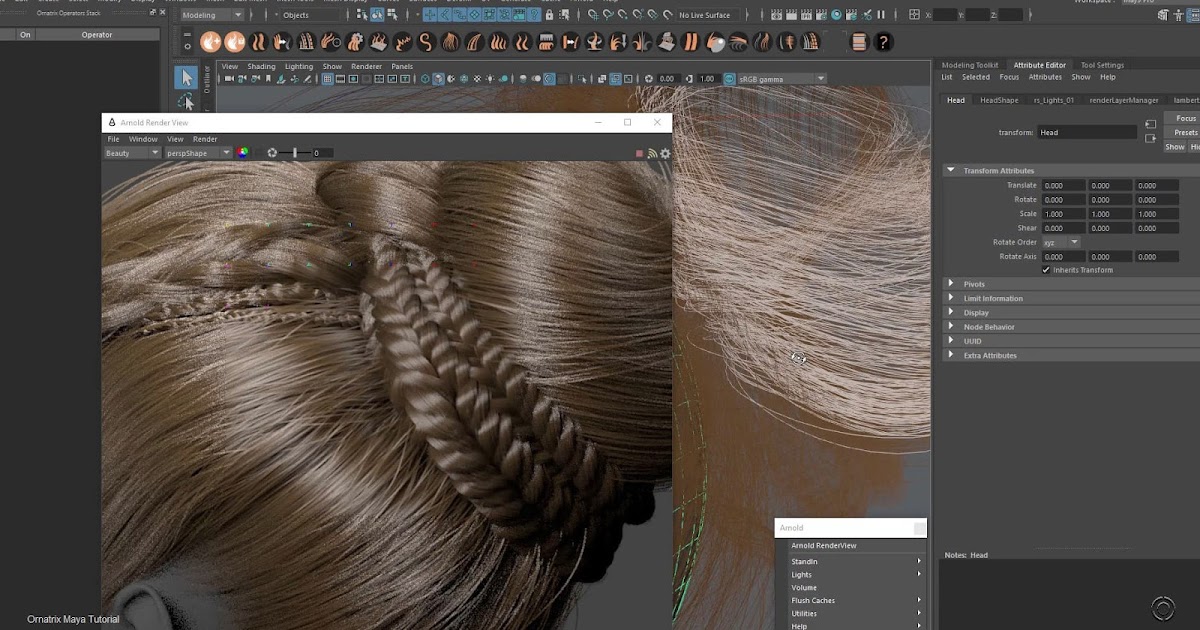The image size is (1200, 630).
Task: Open the gear settings icon in Arnold Render View
Action: pyautogui.click(x=665, y=153)
